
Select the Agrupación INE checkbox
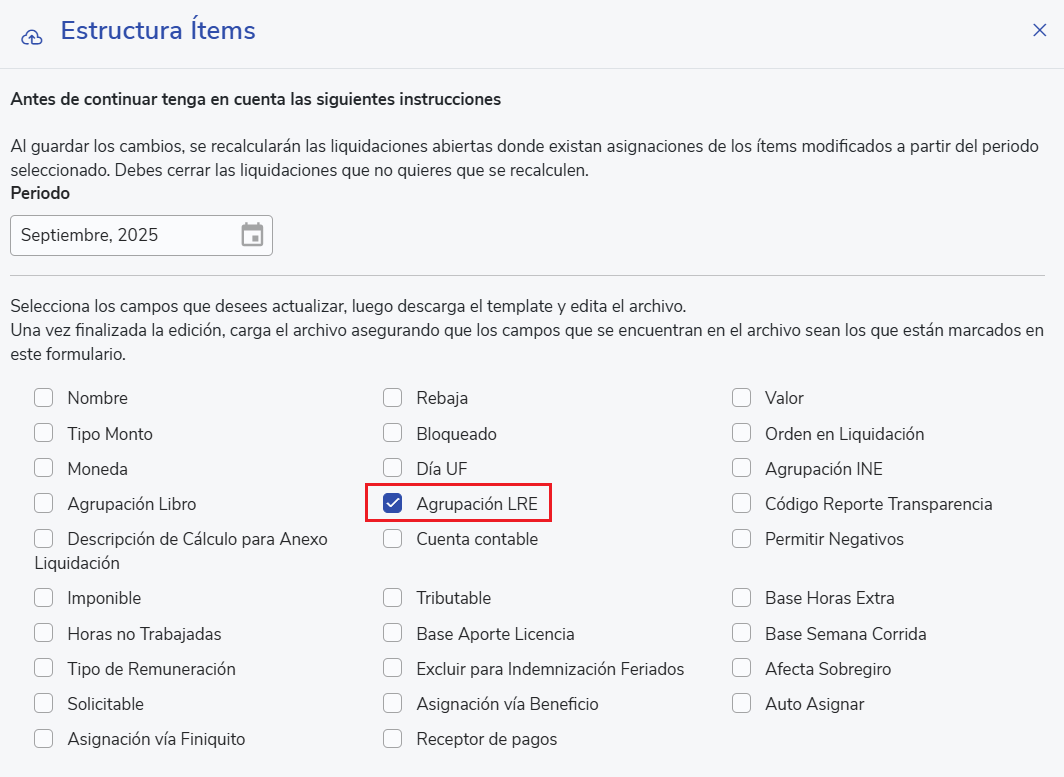741,468
